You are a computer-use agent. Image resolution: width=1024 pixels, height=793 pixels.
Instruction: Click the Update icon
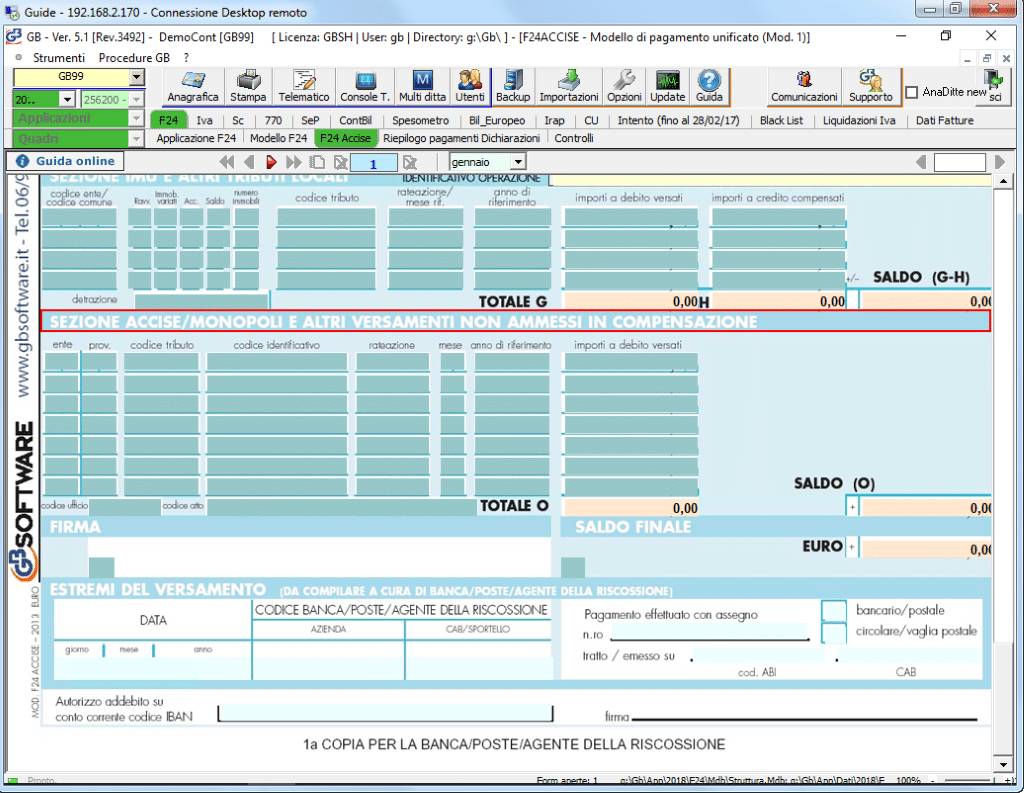coord(667,86)
